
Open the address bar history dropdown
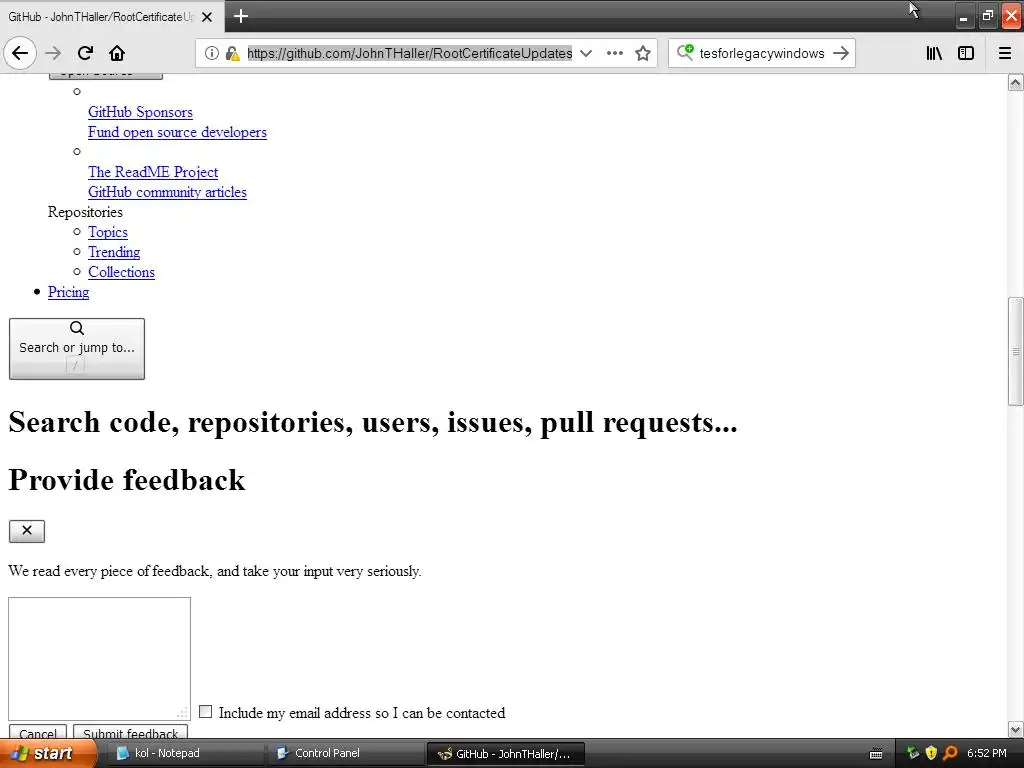point(586,53)
